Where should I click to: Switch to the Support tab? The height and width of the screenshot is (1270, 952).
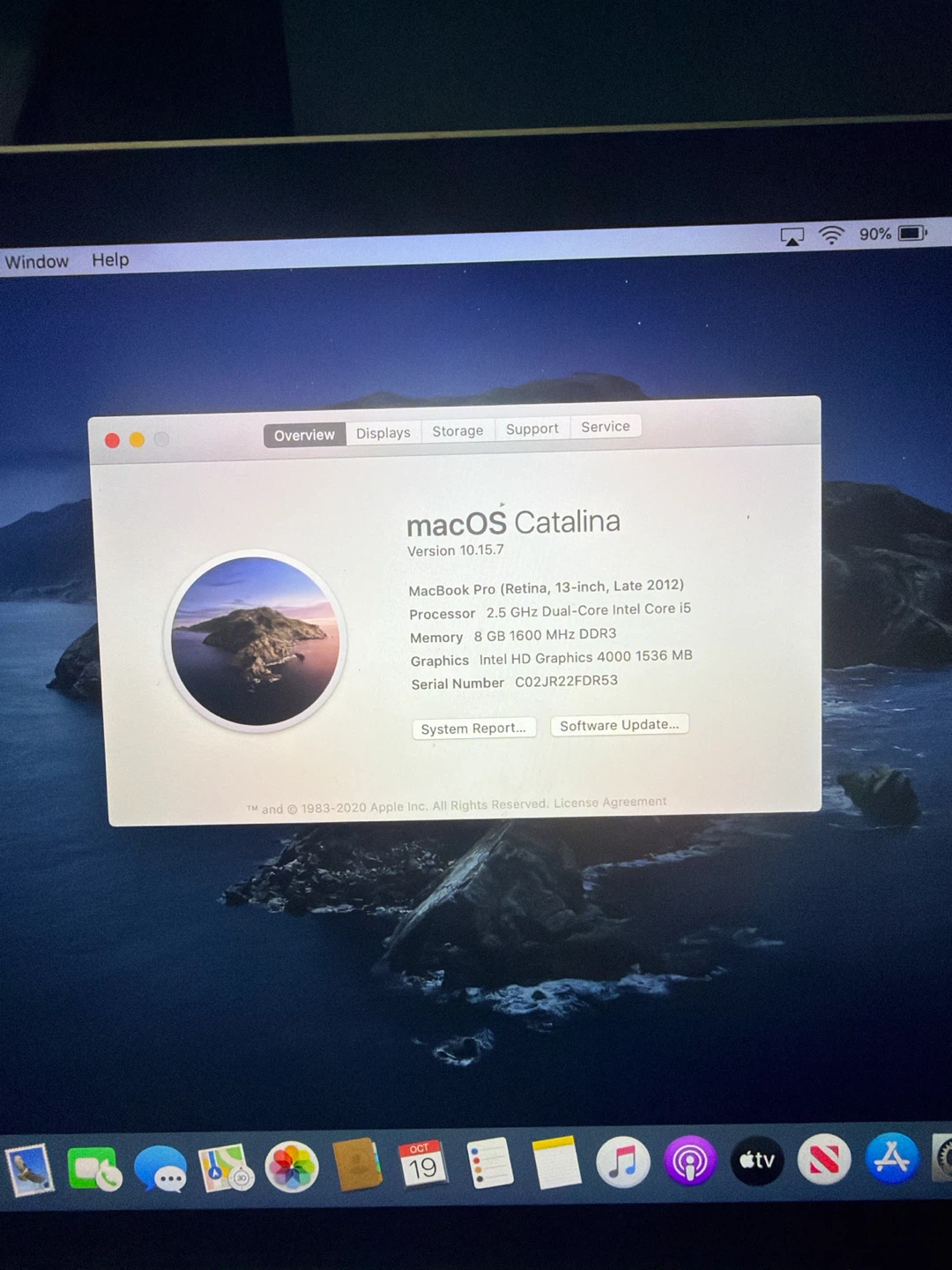pos(532,429)
